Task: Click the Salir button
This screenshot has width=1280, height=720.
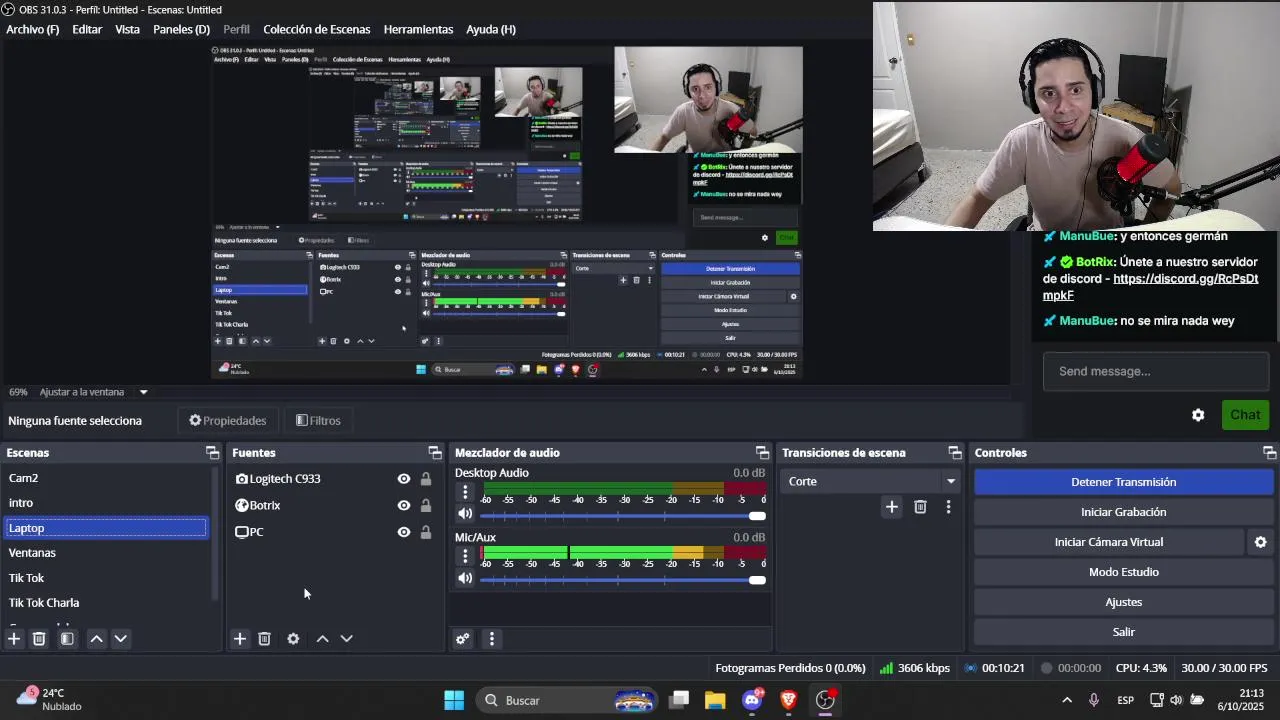Action: (x=1123, y=632)
